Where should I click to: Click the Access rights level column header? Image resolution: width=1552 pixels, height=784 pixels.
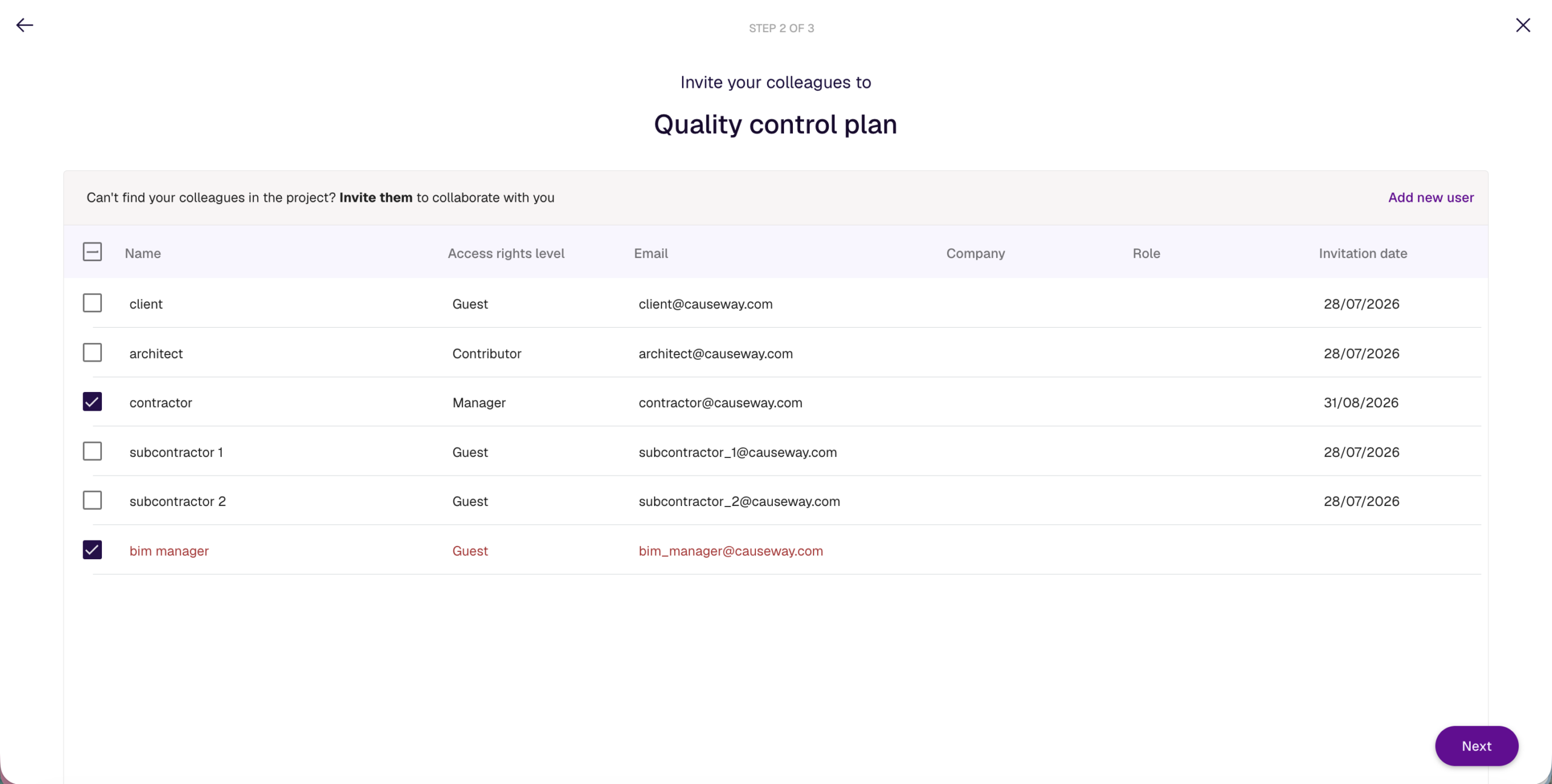pyautogui.click(x=506, y=253)
